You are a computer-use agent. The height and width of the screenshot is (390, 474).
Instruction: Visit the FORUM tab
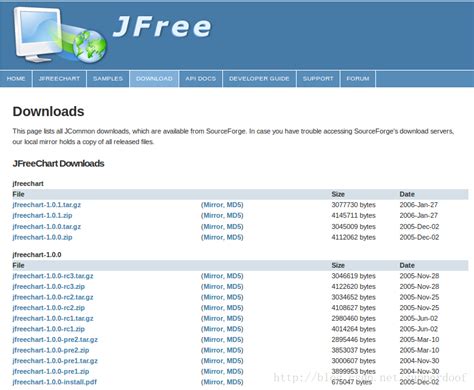click(x=358, y=79)
